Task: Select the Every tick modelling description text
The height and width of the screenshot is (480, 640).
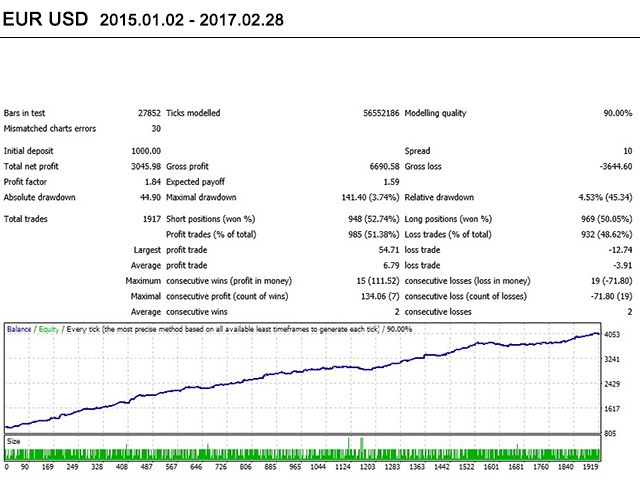Action: (x=223, y=329)
